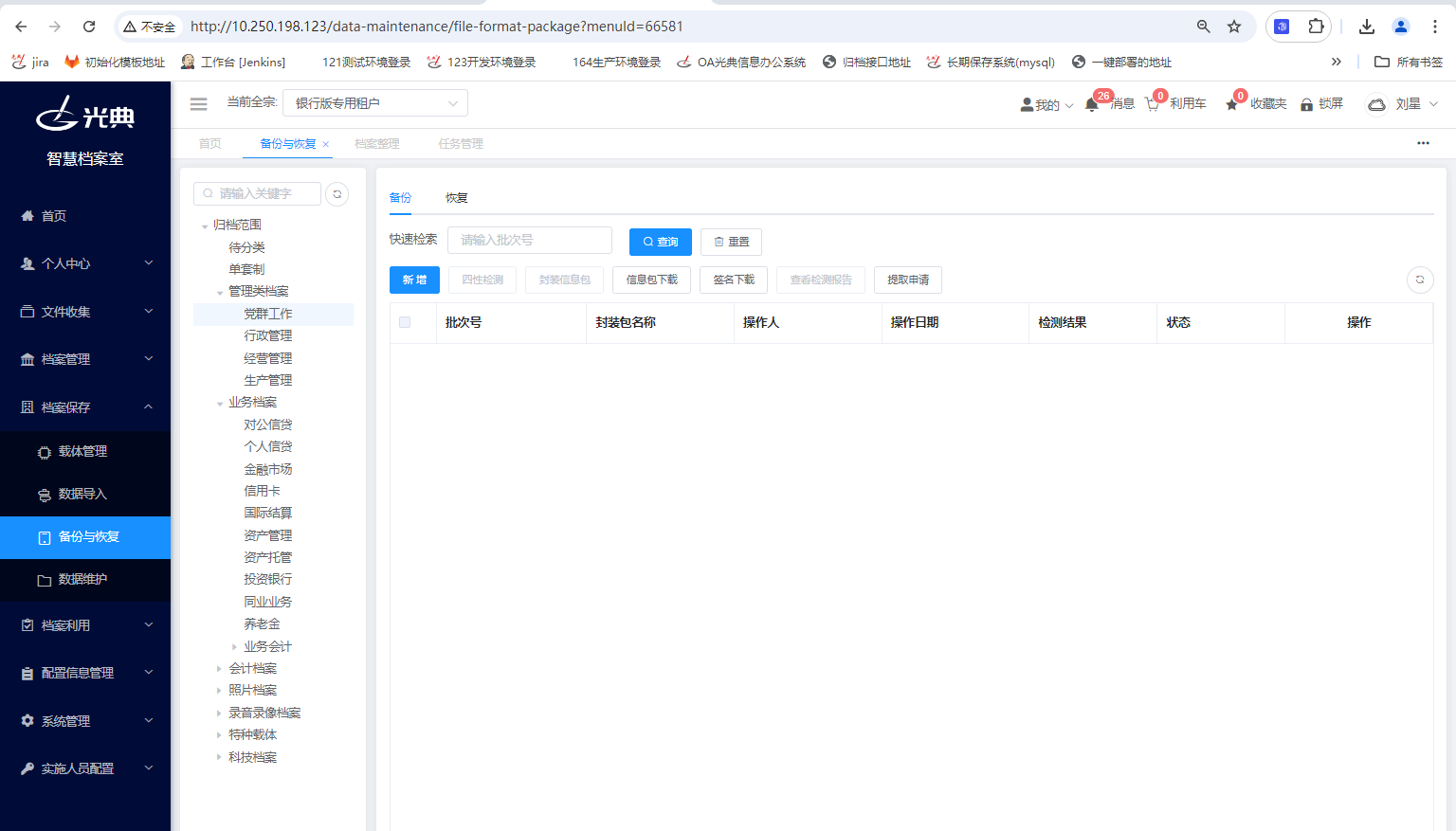
Task: Expand the 系统管理 sidebar menu
Action: point(85,721)
